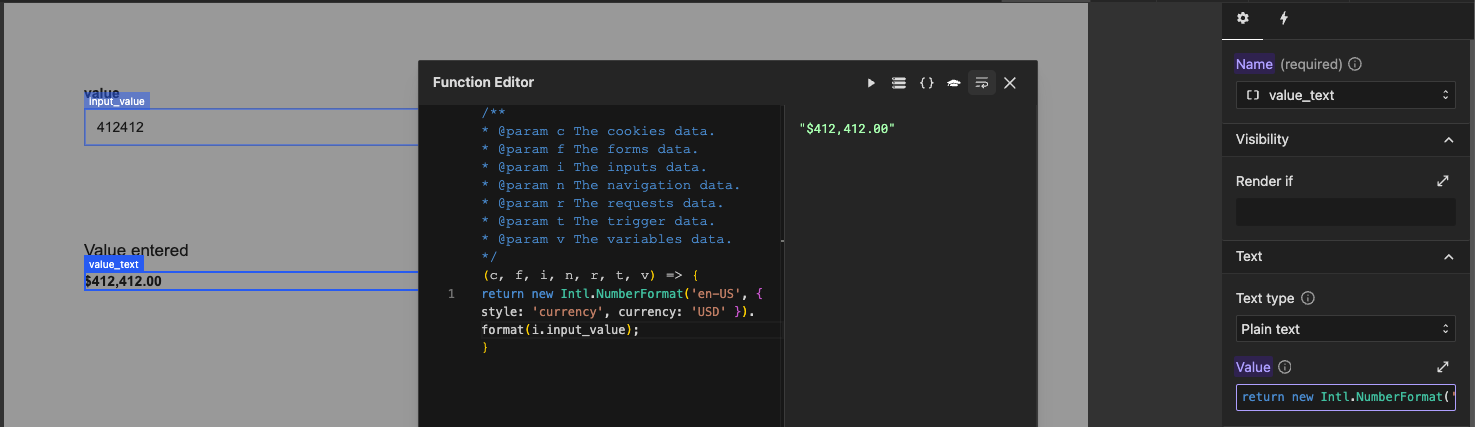Collapse the Text section
Image resolution: width=1475 pixels, height=427 pixels.
(1449, 256)
